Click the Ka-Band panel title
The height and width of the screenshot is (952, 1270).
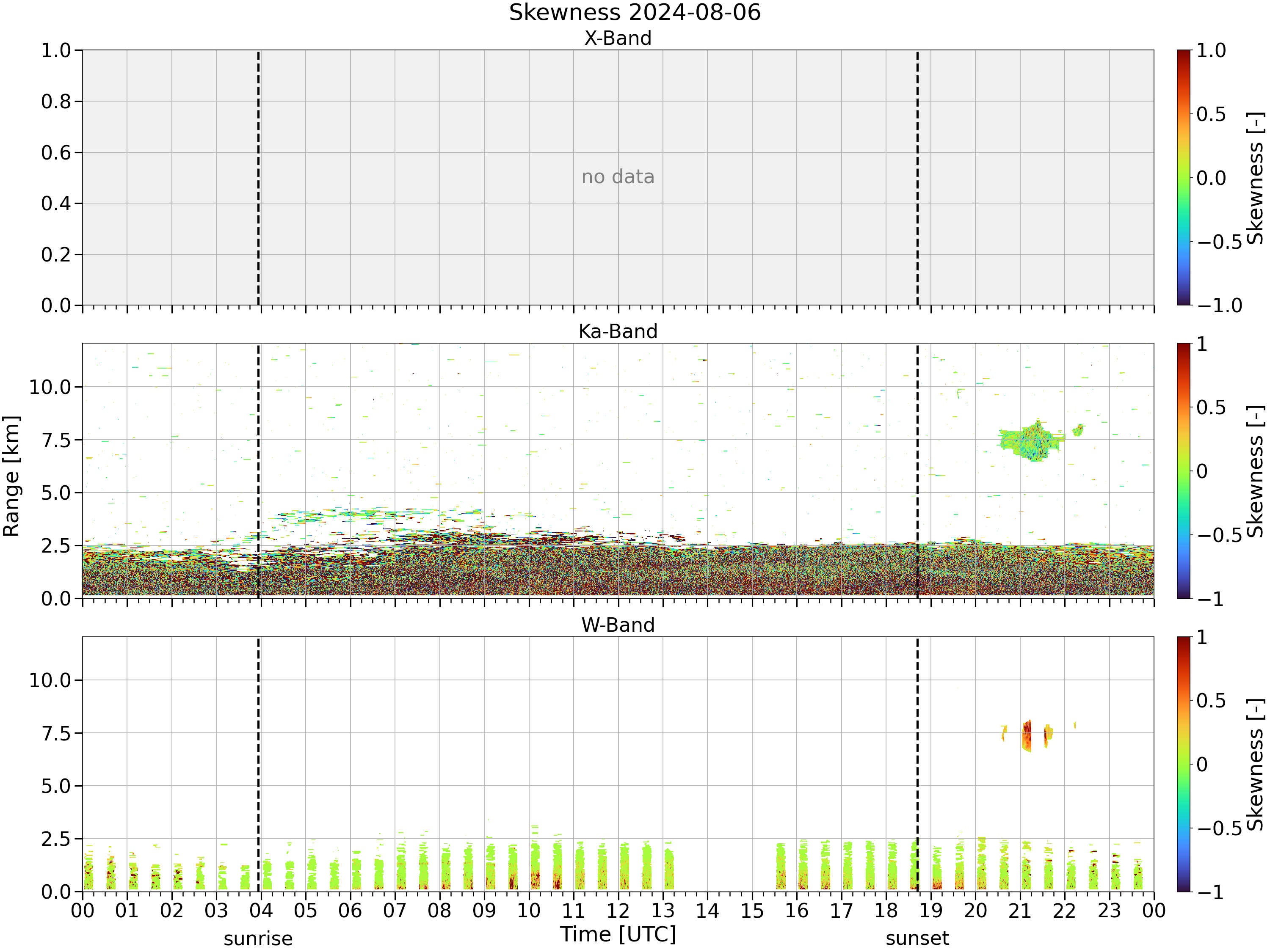[618, 331]
